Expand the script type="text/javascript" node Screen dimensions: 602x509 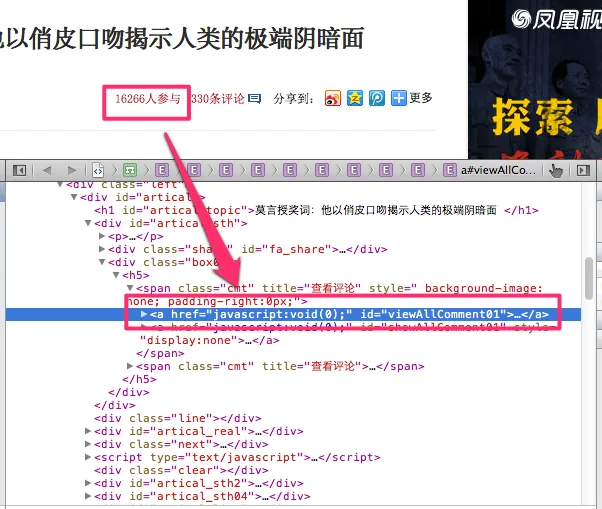coord(88,457)
